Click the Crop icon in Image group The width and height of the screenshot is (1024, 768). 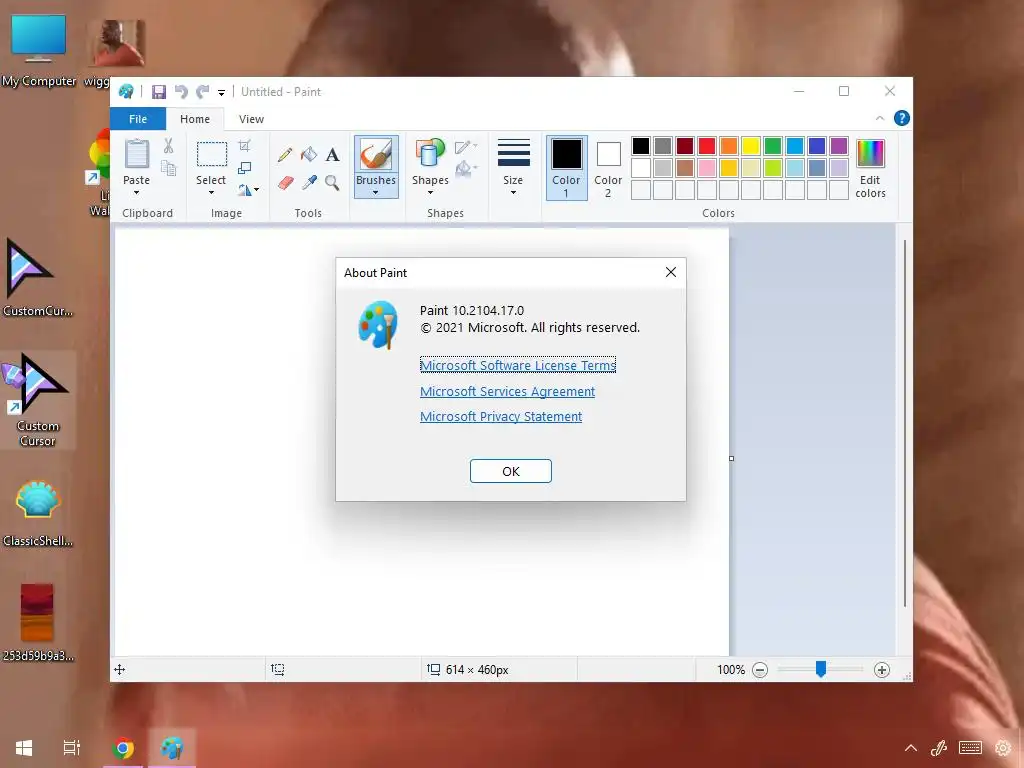[244, 146]
